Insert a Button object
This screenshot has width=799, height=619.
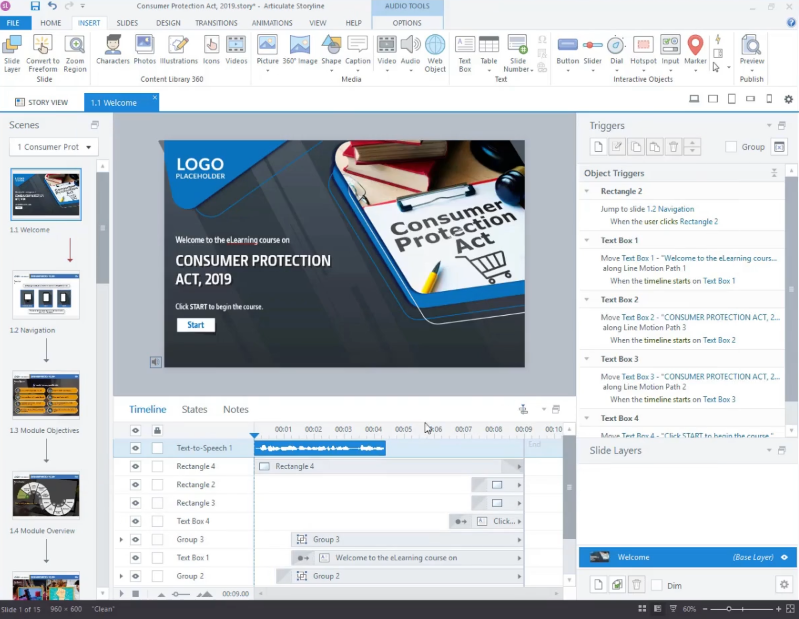coord(568,53)
